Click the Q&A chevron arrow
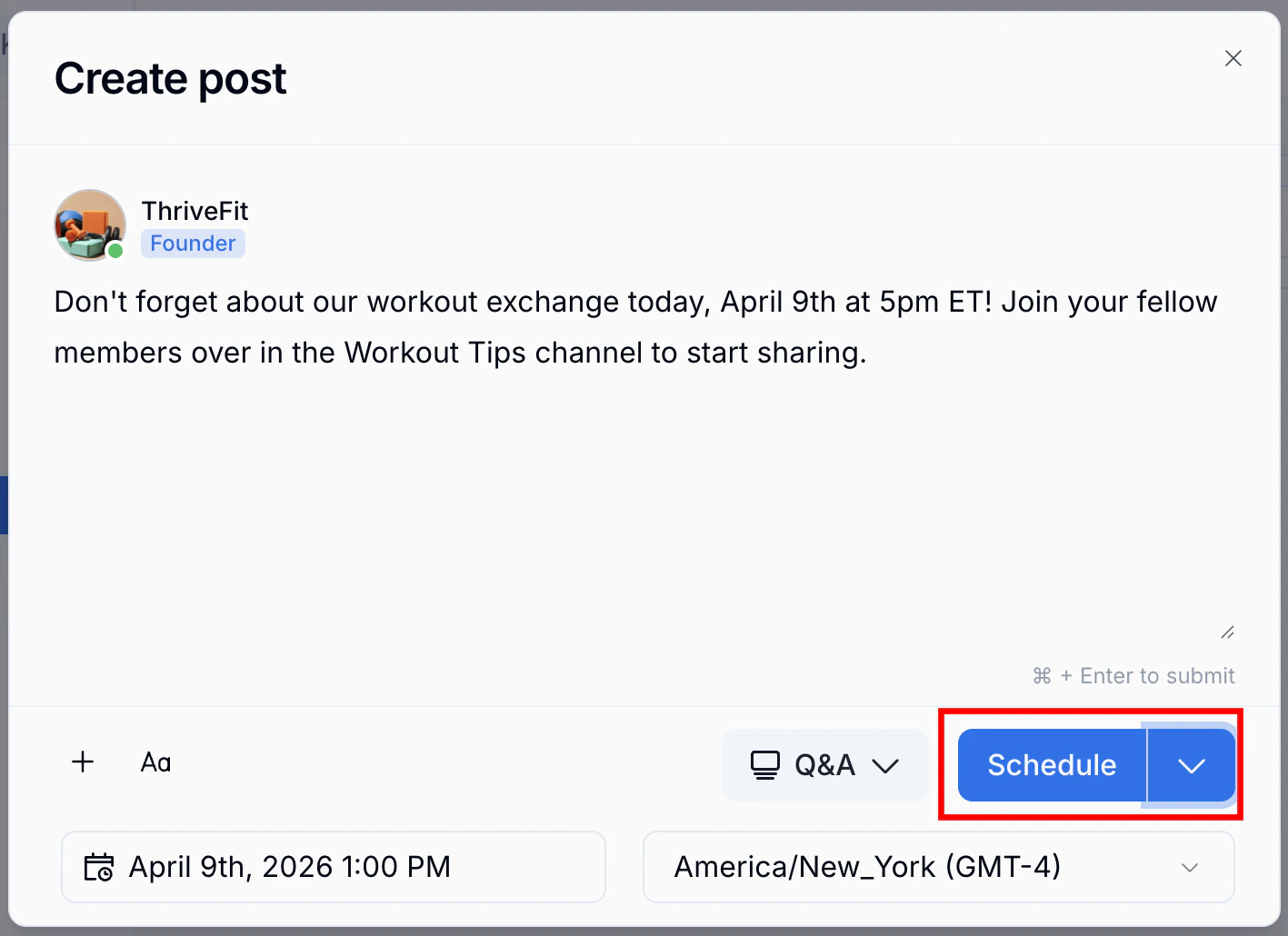This screenshot has width=1288, height=936. pyautogui.click(x=886, y=766)
